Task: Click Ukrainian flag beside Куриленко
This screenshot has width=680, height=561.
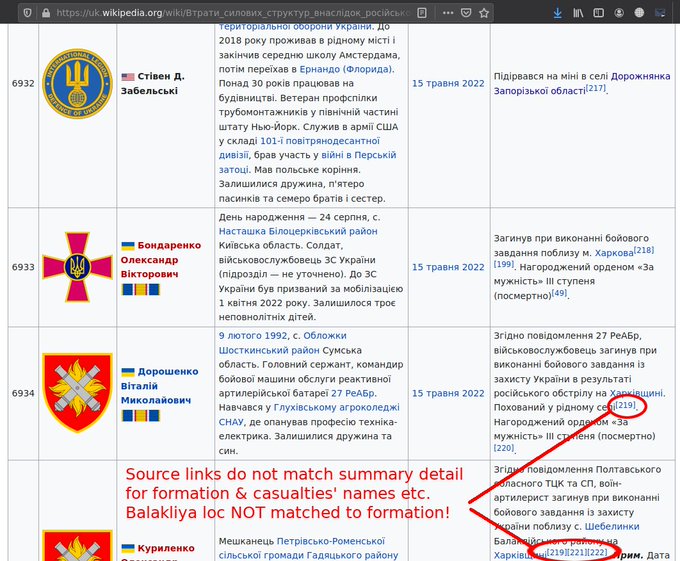Action: tap(128, 548)
